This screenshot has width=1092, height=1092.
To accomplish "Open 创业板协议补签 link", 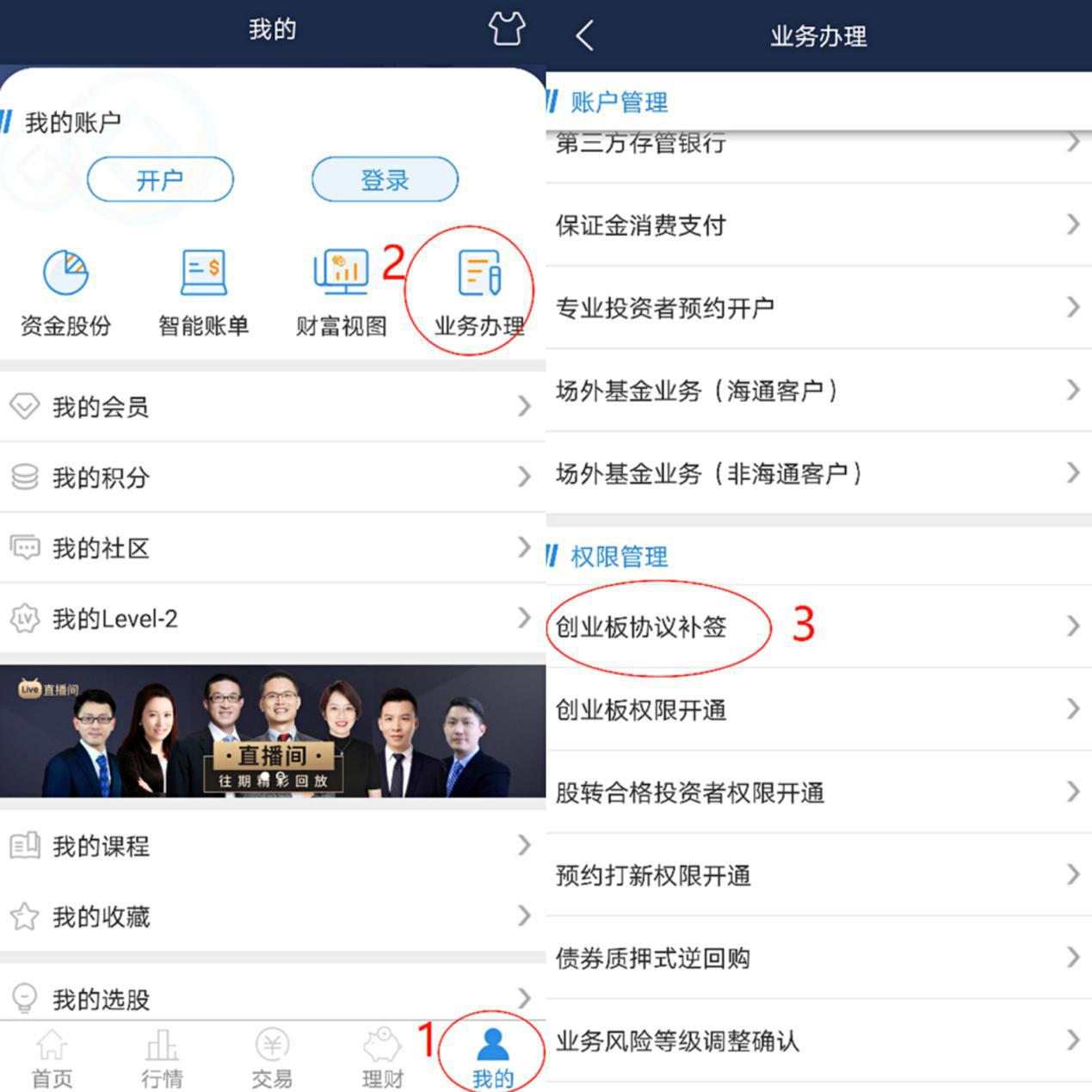I will (x=642, y=628).
